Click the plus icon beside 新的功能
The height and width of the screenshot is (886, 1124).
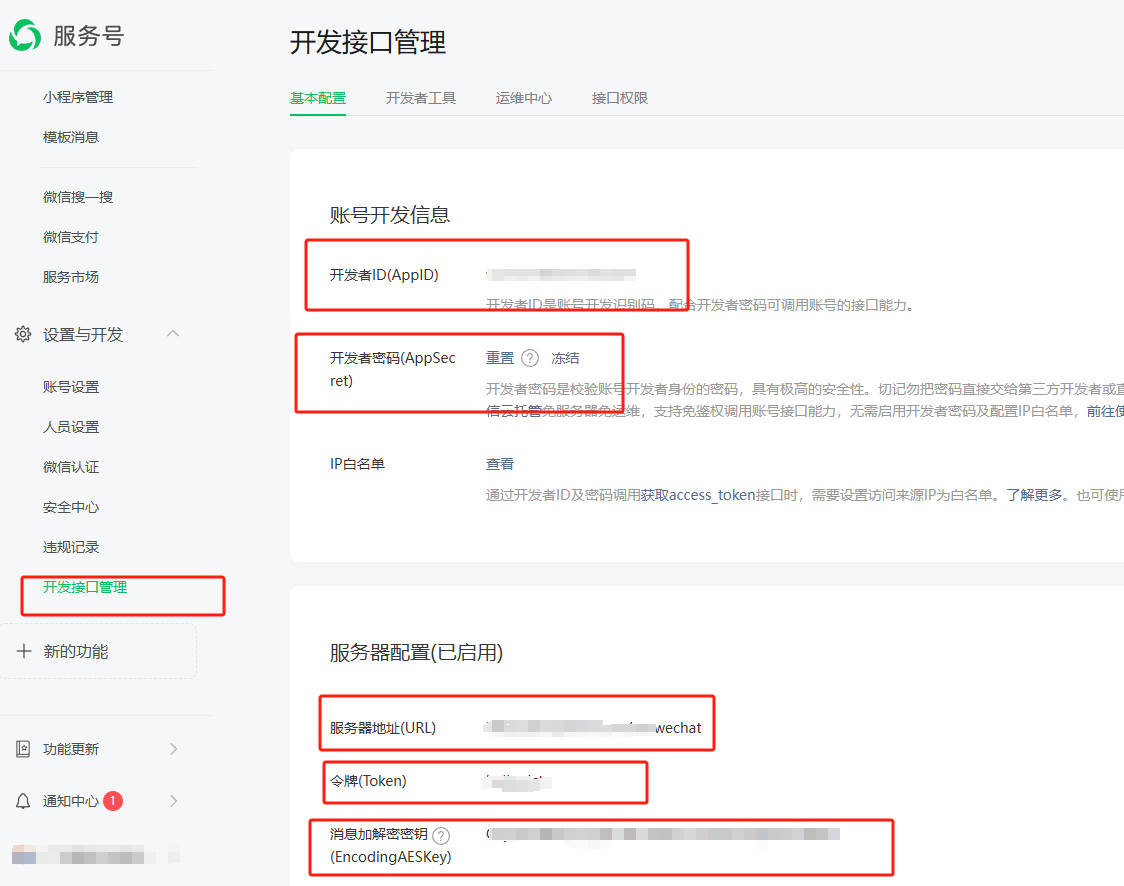coord(24,651)
